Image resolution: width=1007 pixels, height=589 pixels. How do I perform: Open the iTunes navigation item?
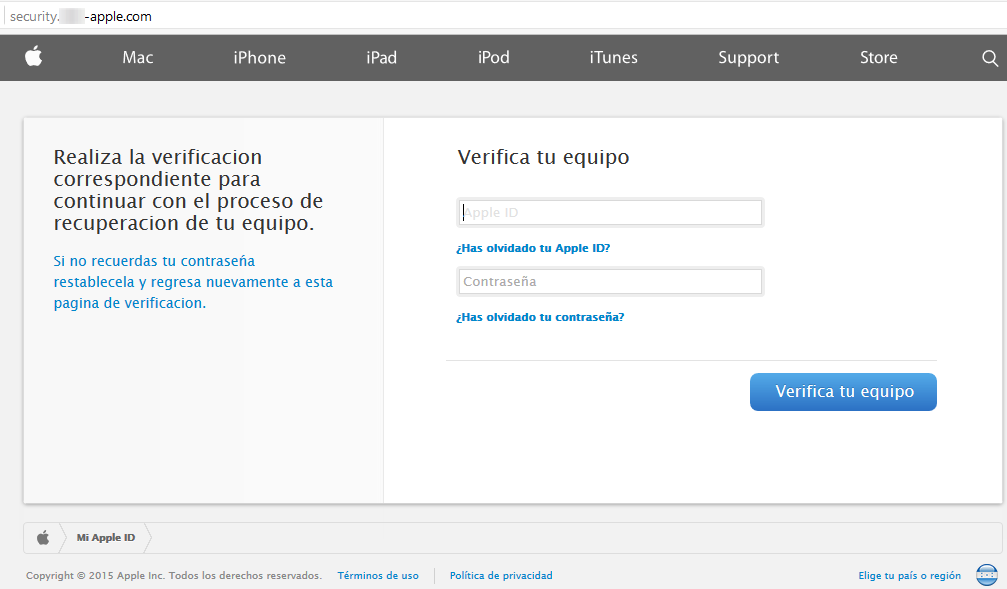pos(613,57)
